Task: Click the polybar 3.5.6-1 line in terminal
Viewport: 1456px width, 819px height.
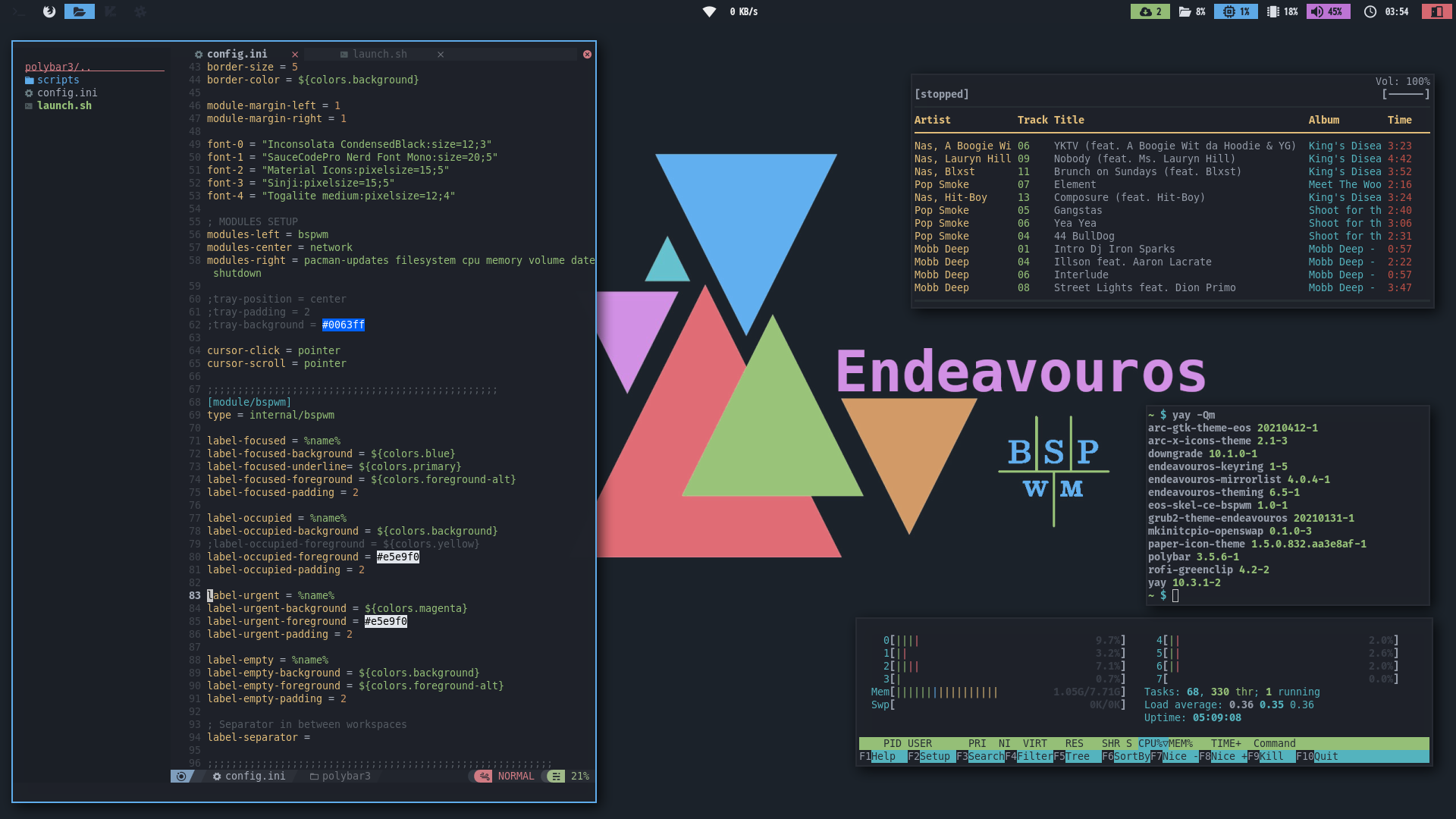Action: click(x=1194, y=557)
